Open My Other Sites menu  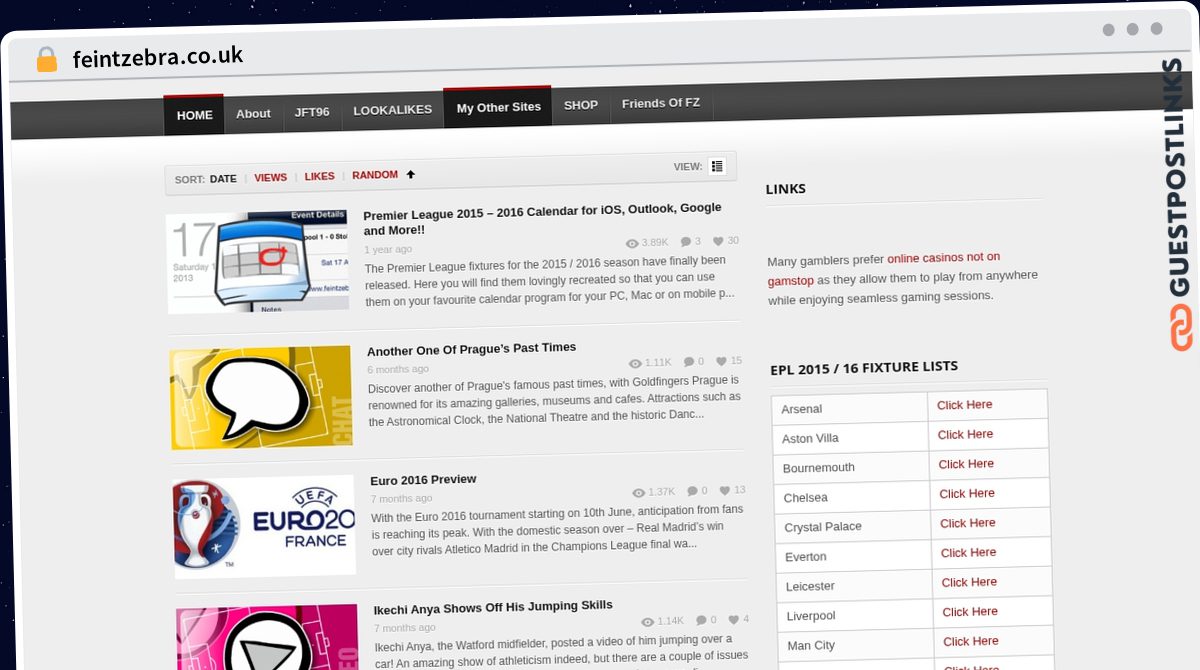498,107
